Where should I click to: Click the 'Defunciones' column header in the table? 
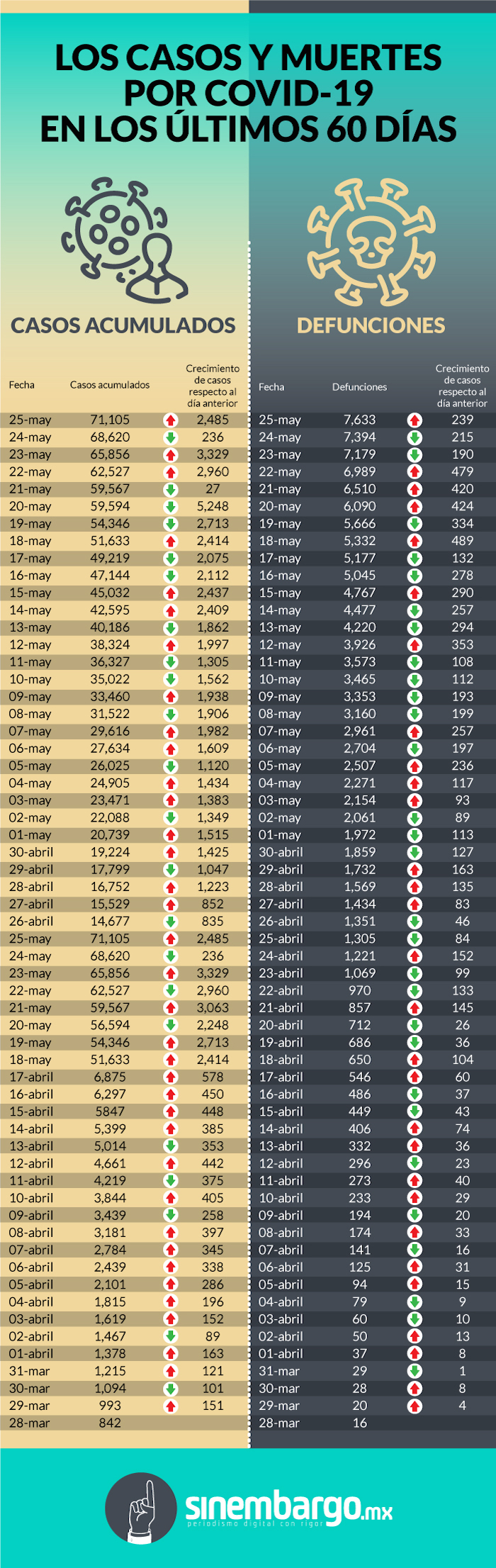pos(359,387)
